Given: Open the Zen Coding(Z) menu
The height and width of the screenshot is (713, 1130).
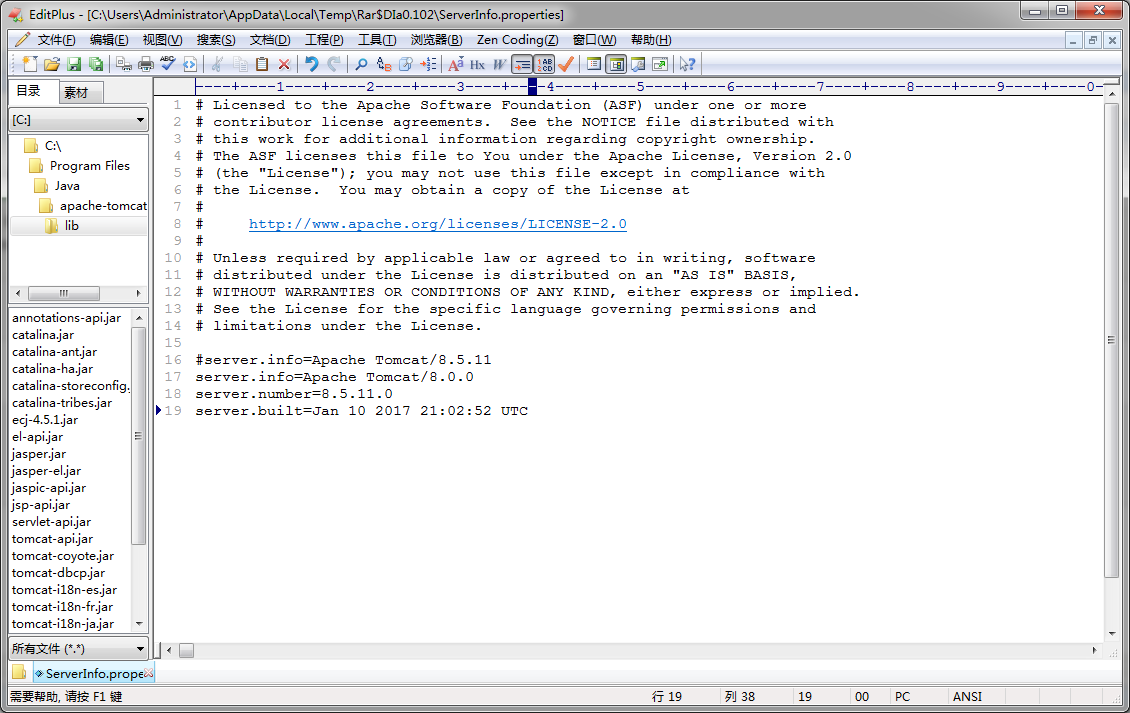Looking at the screenshot, I should [x=517, y=40].
